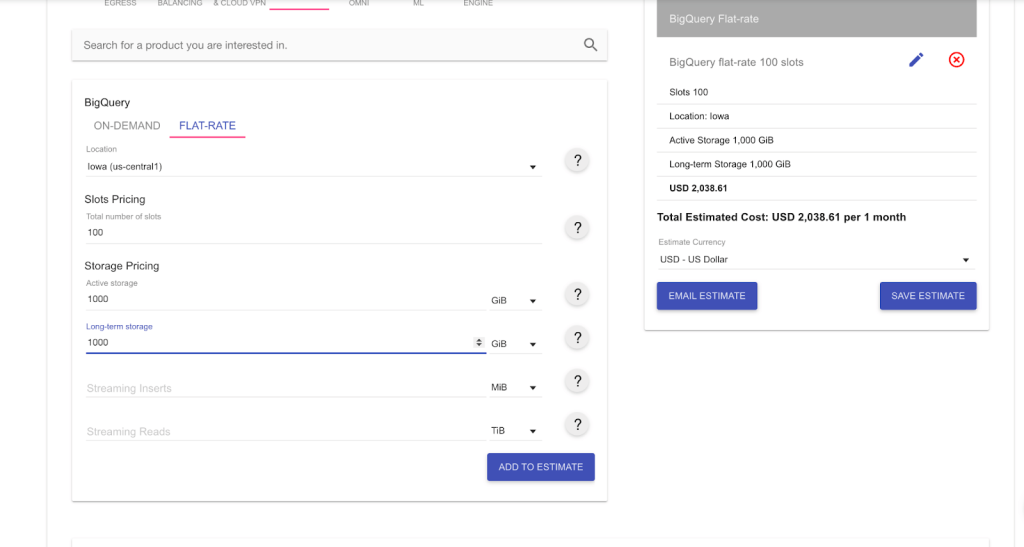Screen dimensions: 1024x547
Task: Click the BigQuery Flat-rate estimate header
Action: pos(816,18)
